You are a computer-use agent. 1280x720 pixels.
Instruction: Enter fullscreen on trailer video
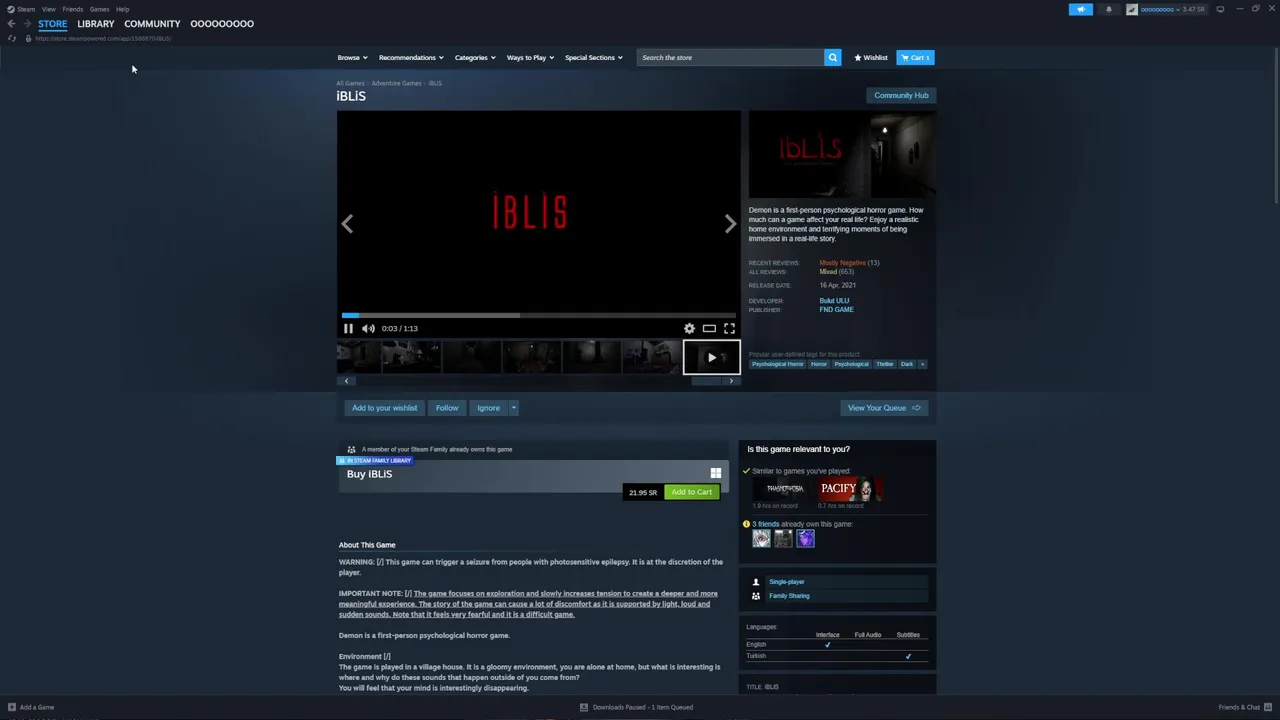[729, 328]
